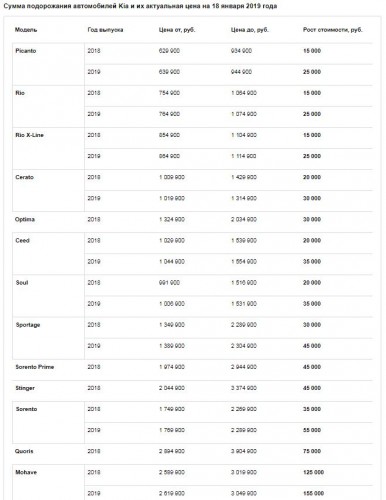The height and width of the screenshot is (500, 386).
Task: Select the Soul row label
Action: pyautogui.click(x=22, y=282)
